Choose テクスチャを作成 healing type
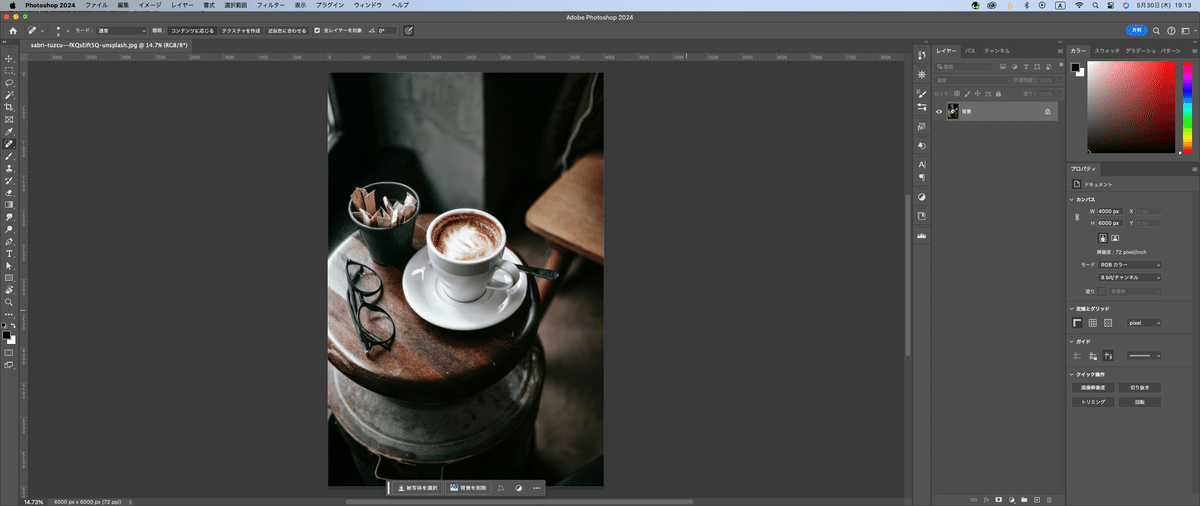 click(x=240, y=31)
